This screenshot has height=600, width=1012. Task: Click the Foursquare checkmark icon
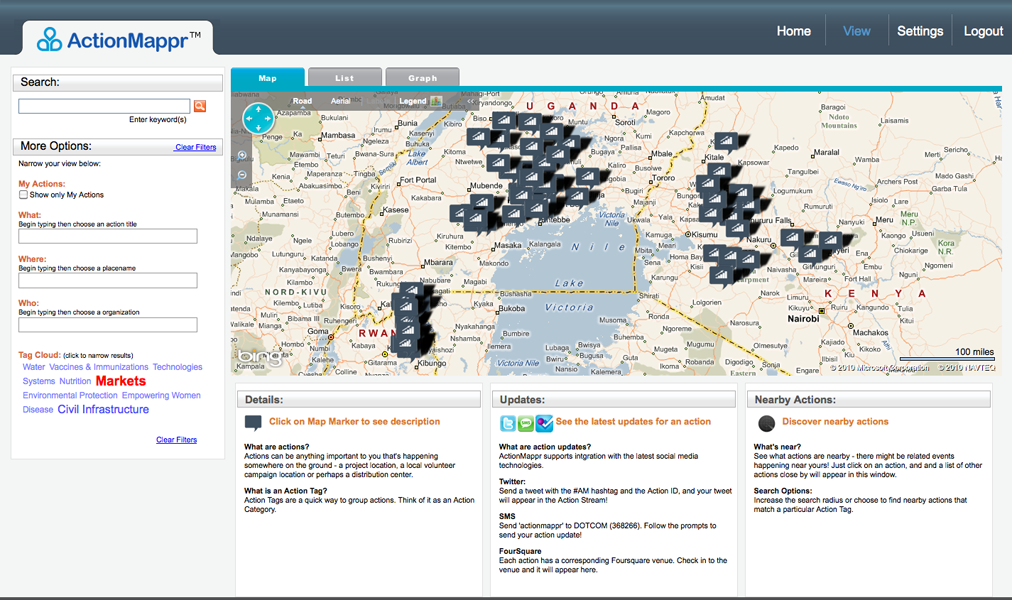pos(544,423)
